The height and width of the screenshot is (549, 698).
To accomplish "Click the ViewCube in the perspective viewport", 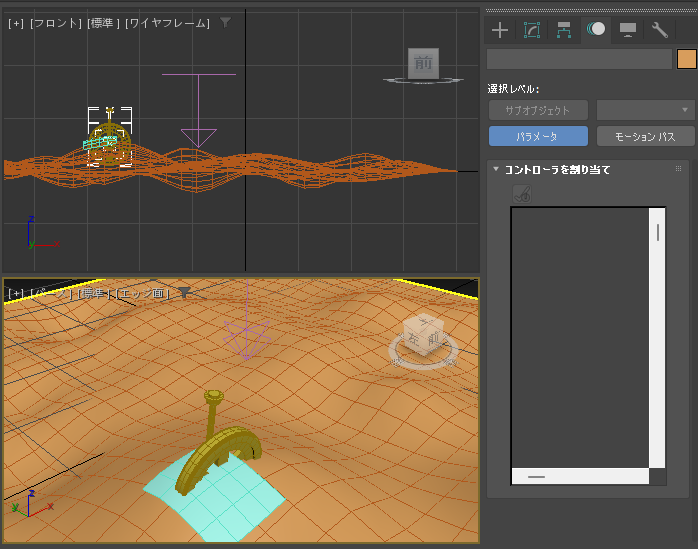I will 423,336.
